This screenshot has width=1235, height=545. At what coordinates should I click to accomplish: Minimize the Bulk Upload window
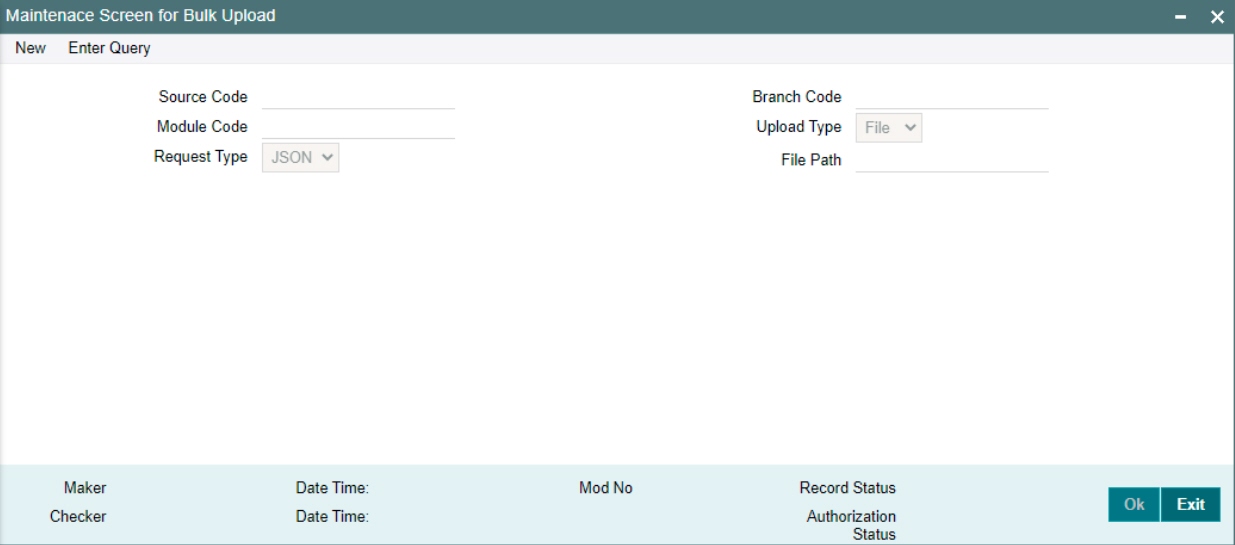pos(1181,17)
